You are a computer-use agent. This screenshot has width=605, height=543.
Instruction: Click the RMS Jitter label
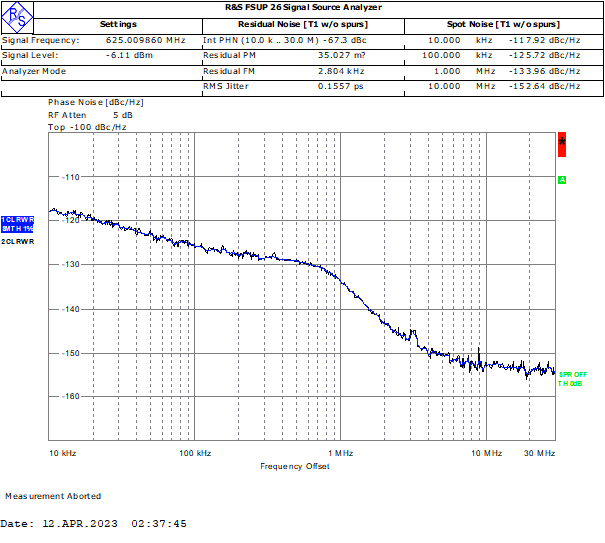[x=226, y=86]
